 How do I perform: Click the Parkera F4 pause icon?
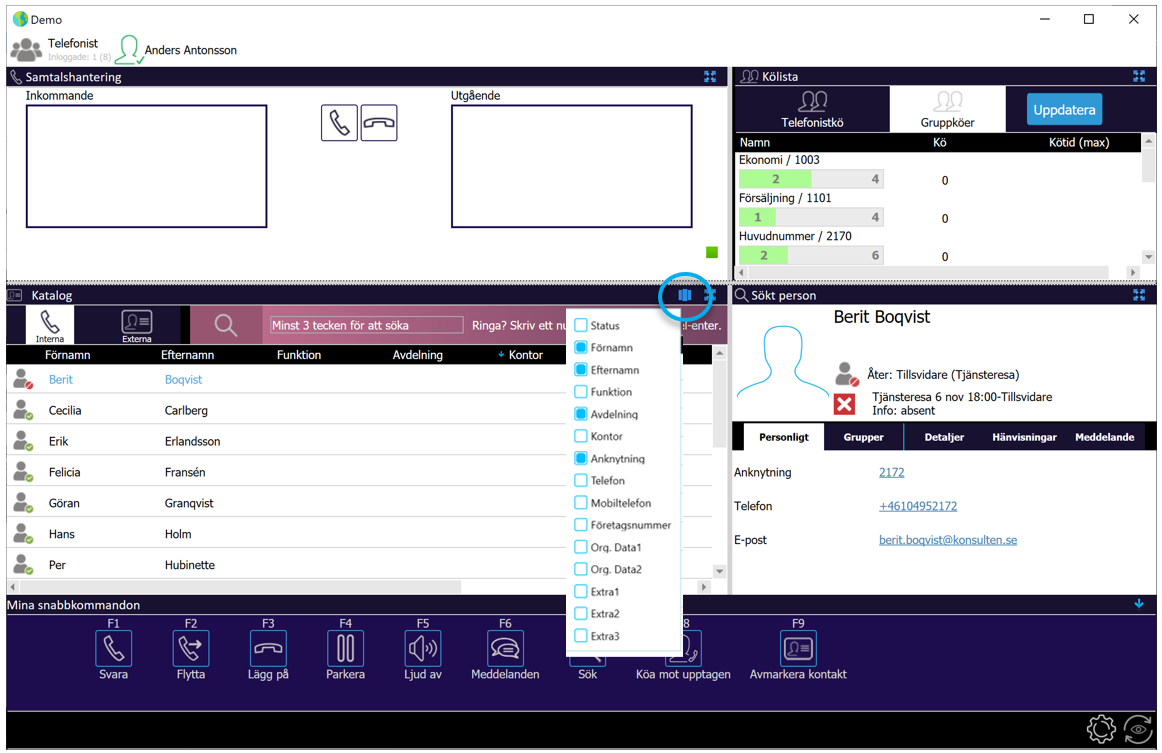(x=345, y=648)
